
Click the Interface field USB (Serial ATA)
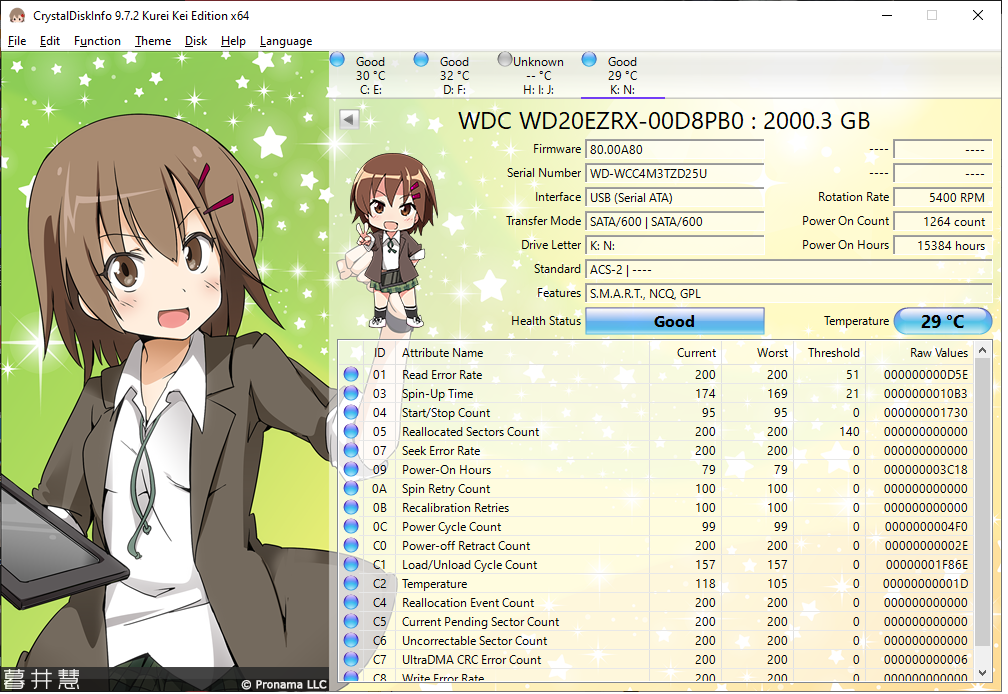point(674,197)
